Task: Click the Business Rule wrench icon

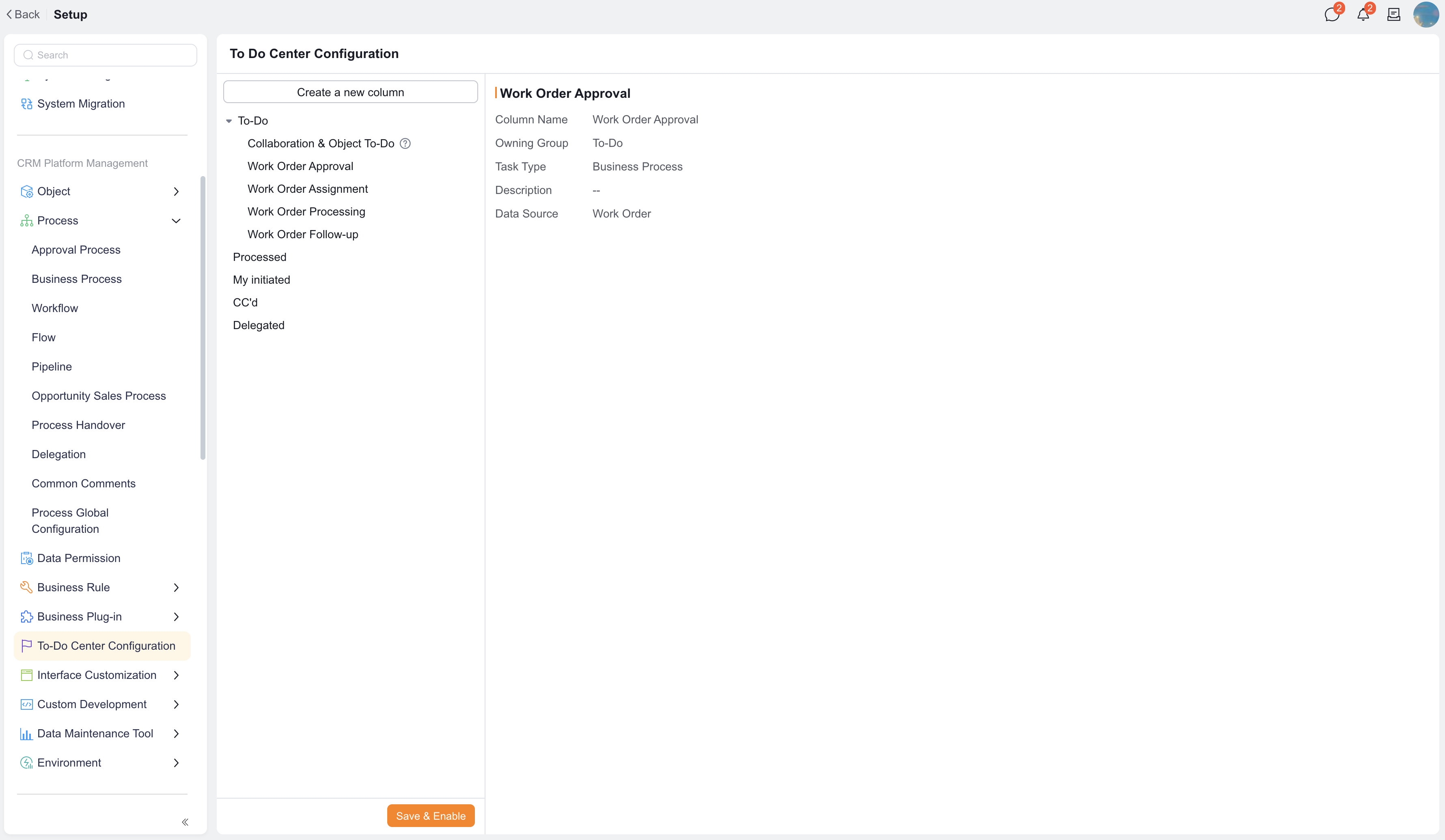Action: (26, 588)
